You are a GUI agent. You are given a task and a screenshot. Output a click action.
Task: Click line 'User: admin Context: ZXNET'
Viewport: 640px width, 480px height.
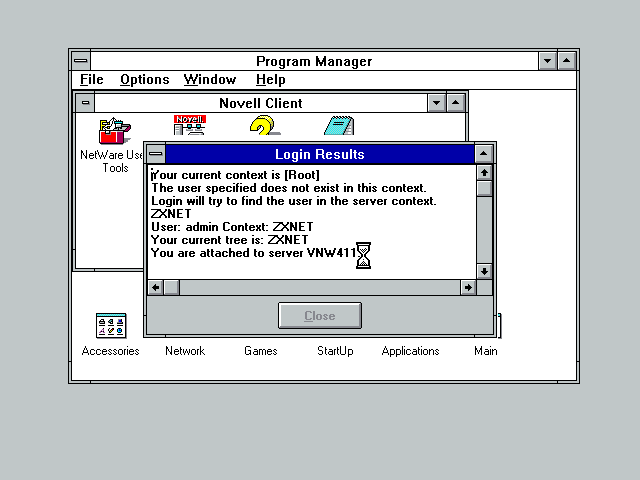pos(232,227)
